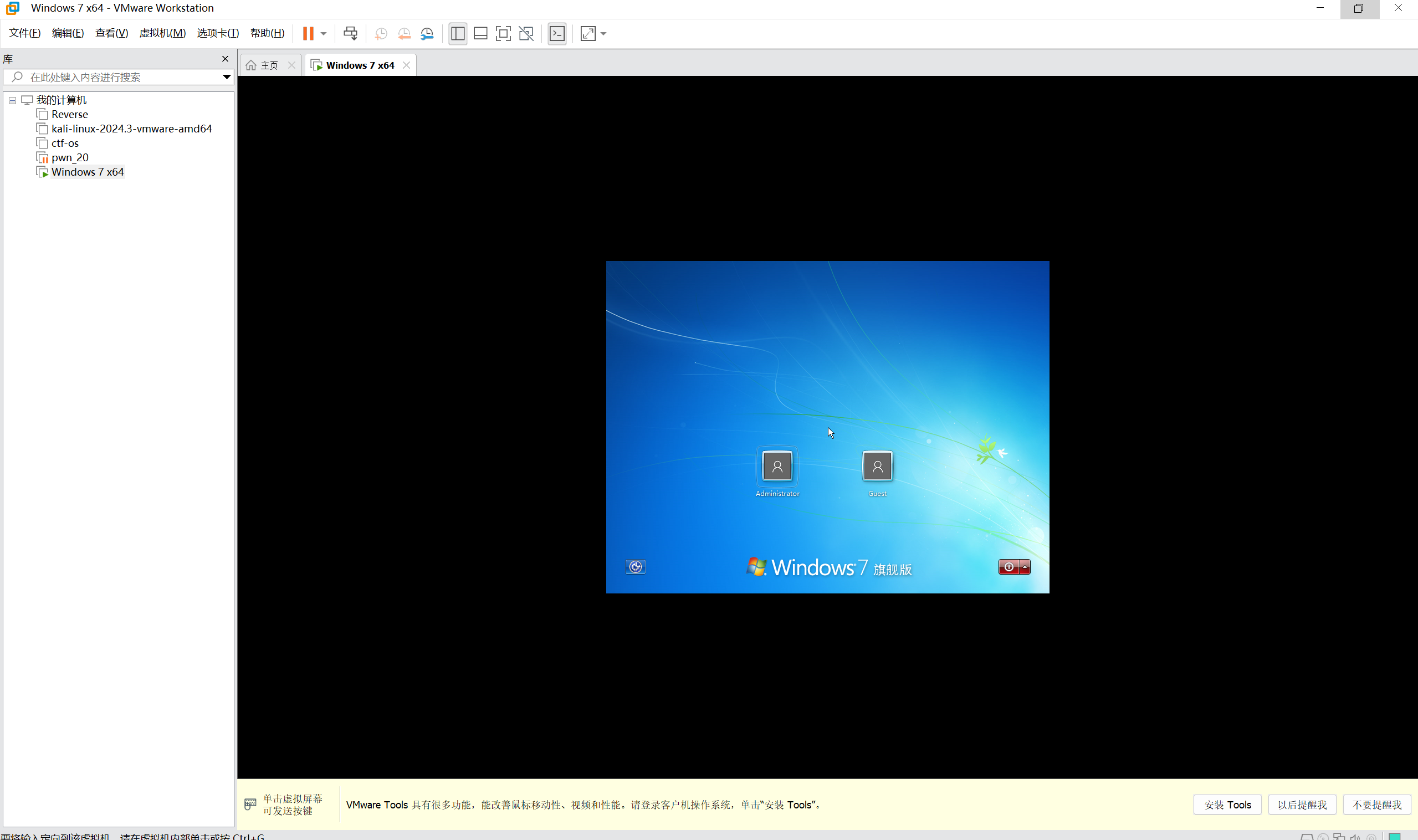The height and width of the screenshot is (840, 1418).
Task: Revert virtual machine to previous snapshot
Action: pyautogui.click(x=404, y=33)
